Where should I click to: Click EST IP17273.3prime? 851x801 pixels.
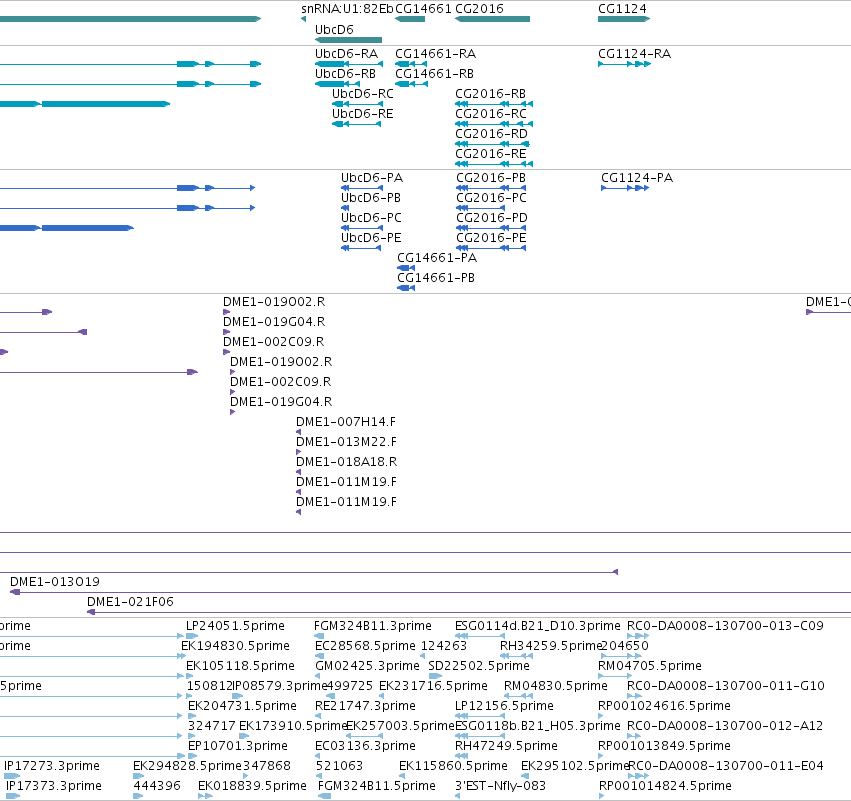[x=12, y=777]
